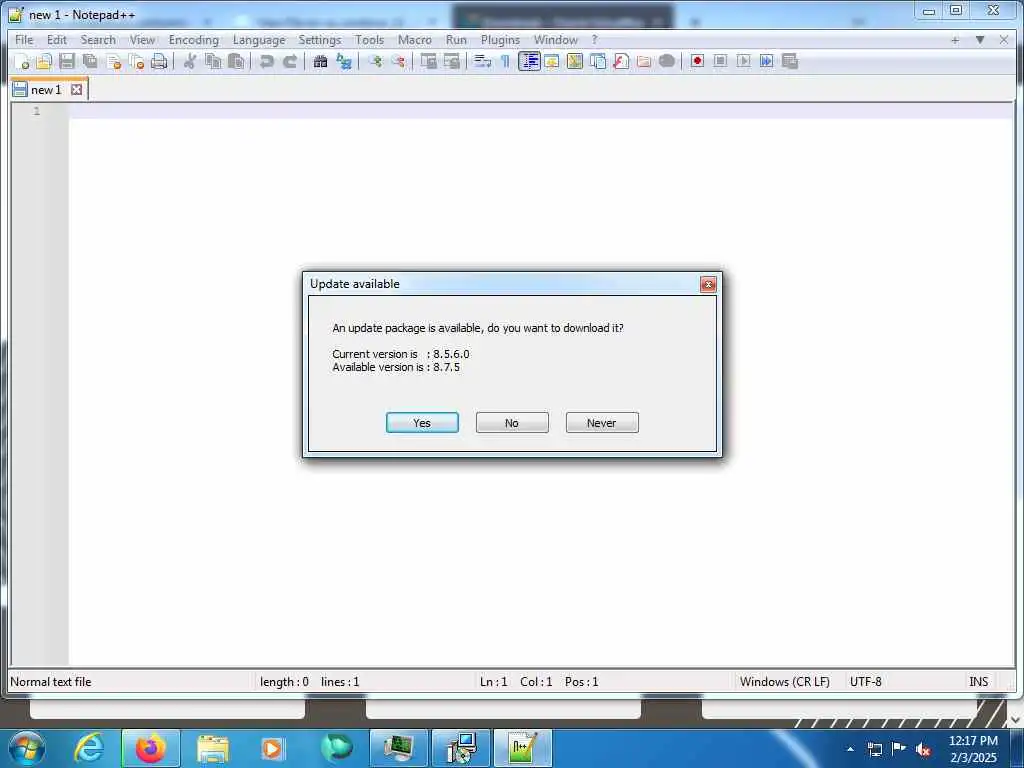Click the Windows (CR LF) status bar field
This screenshot has height=768, width=1024.
pyautogui.click(x=785, y=681)
